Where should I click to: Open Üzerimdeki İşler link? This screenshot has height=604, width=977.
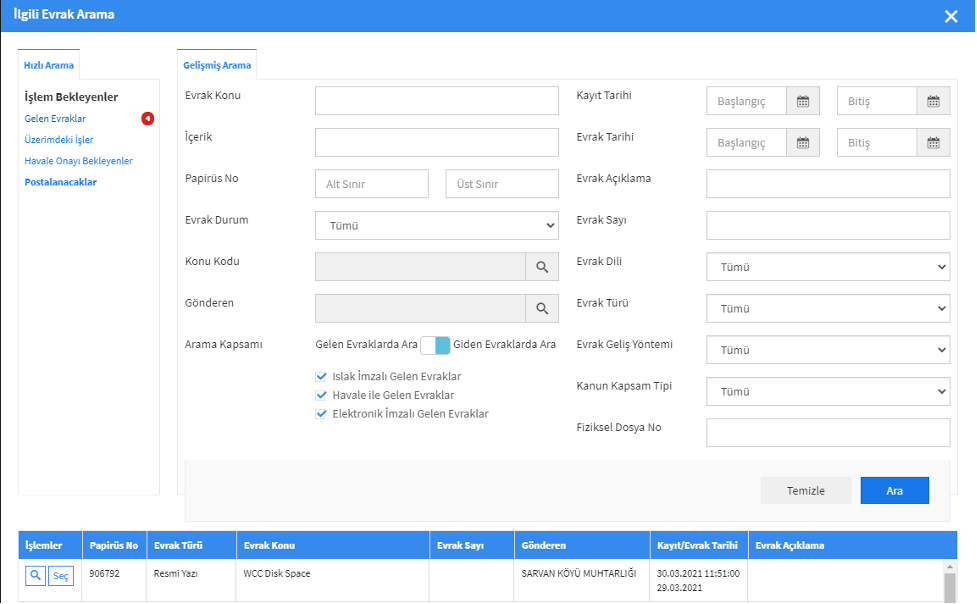pos(59,140)
